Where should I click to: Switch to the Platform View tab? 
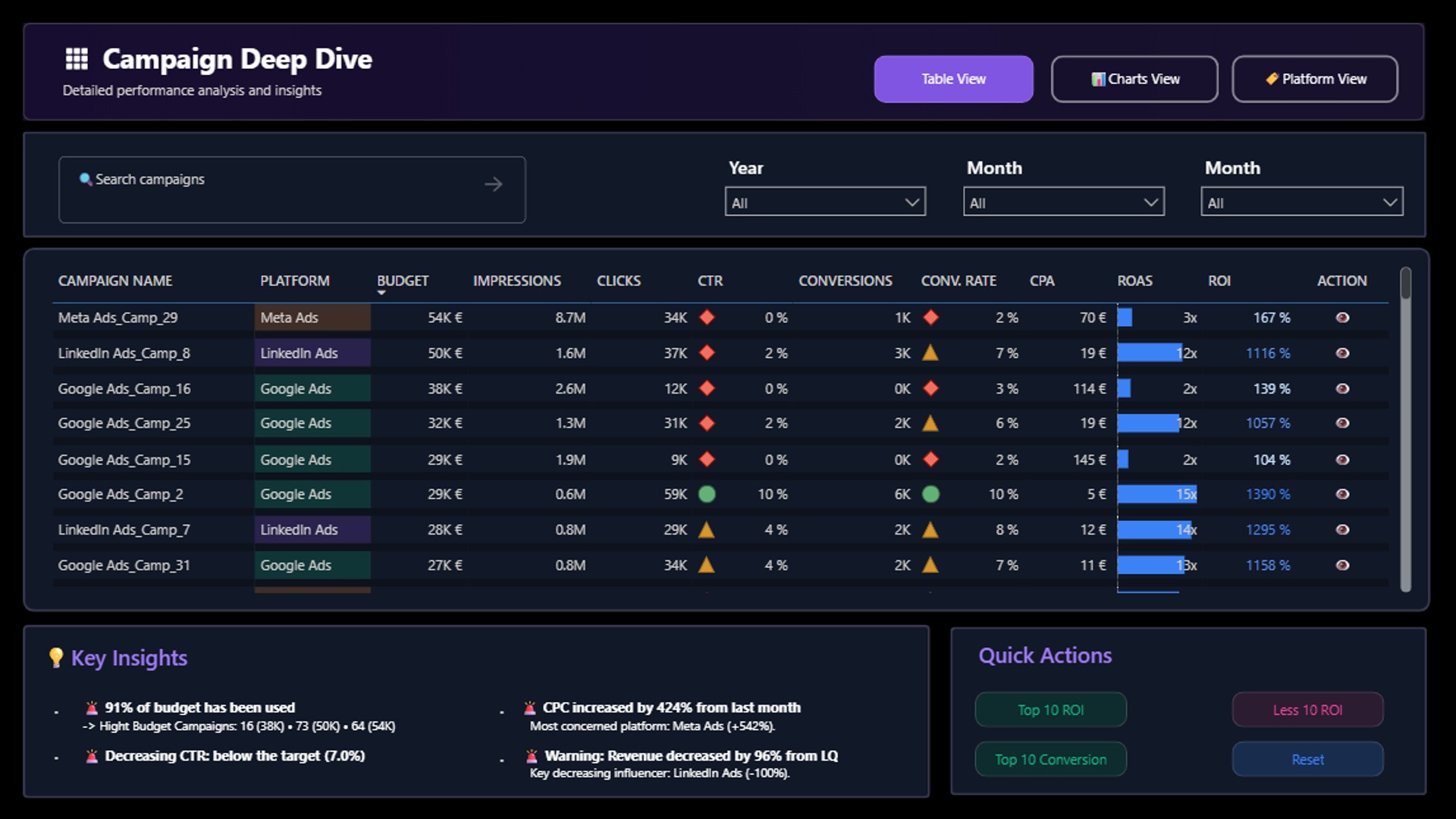[x=1315, y=79]
